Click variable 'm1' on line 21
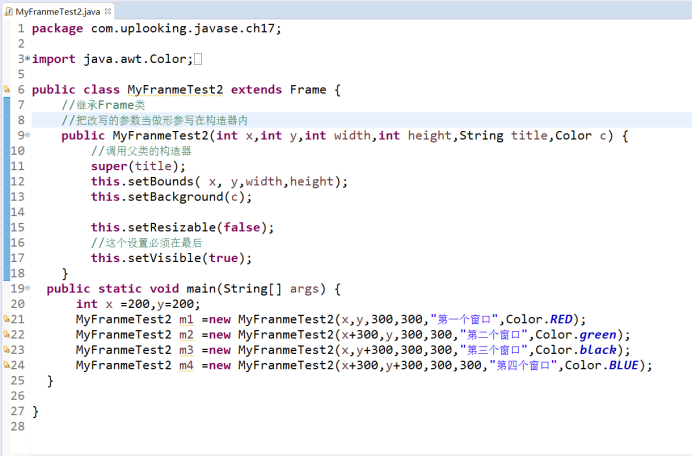 click(x=186, y=319)
